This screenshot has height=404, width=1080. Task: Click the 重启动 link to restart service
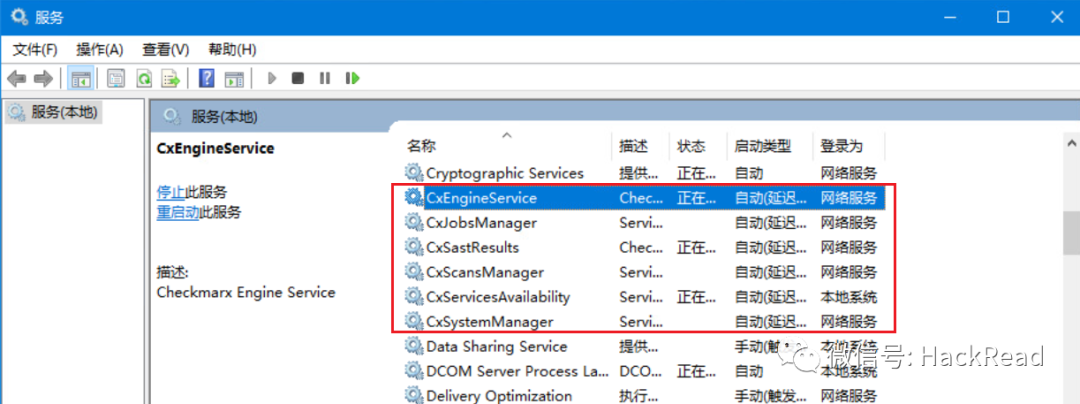[x=178, y=212]
